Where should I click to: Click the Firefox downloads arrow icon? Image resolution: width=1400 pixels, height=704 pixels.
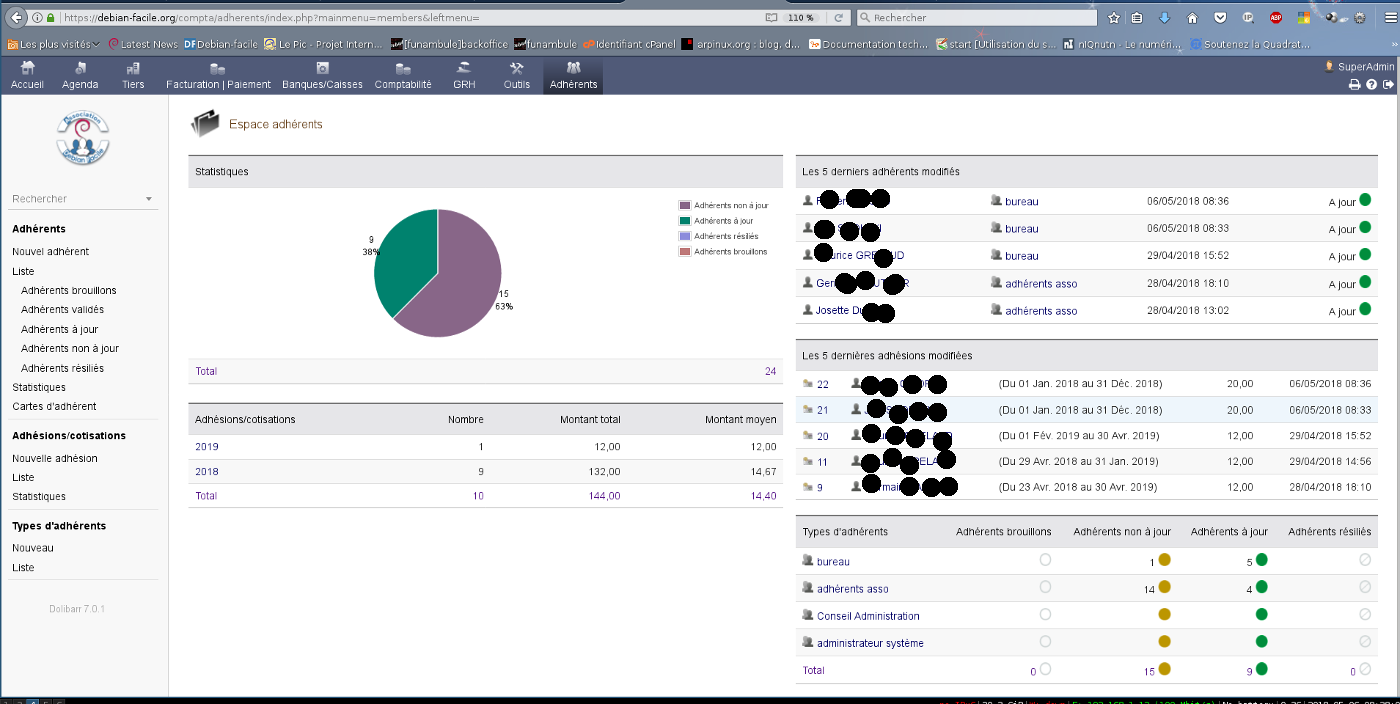tap(1164, 18)
